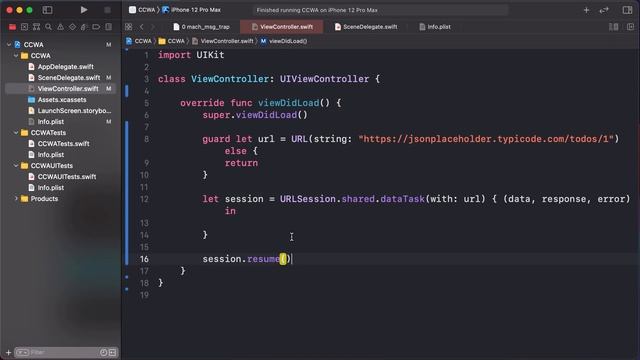Click the word resume on line 16
640x360 pixels.
[x=263, y=259]
